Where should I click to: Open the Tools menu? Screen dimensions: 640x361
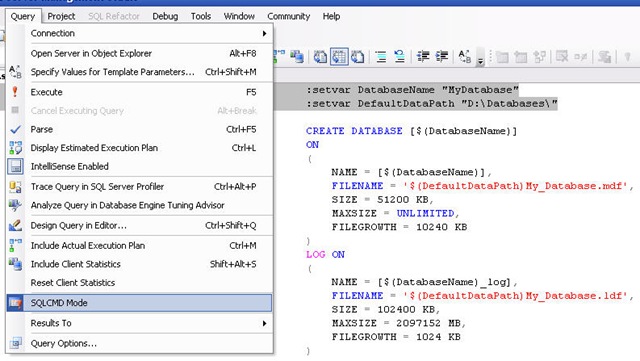[201, 16]
